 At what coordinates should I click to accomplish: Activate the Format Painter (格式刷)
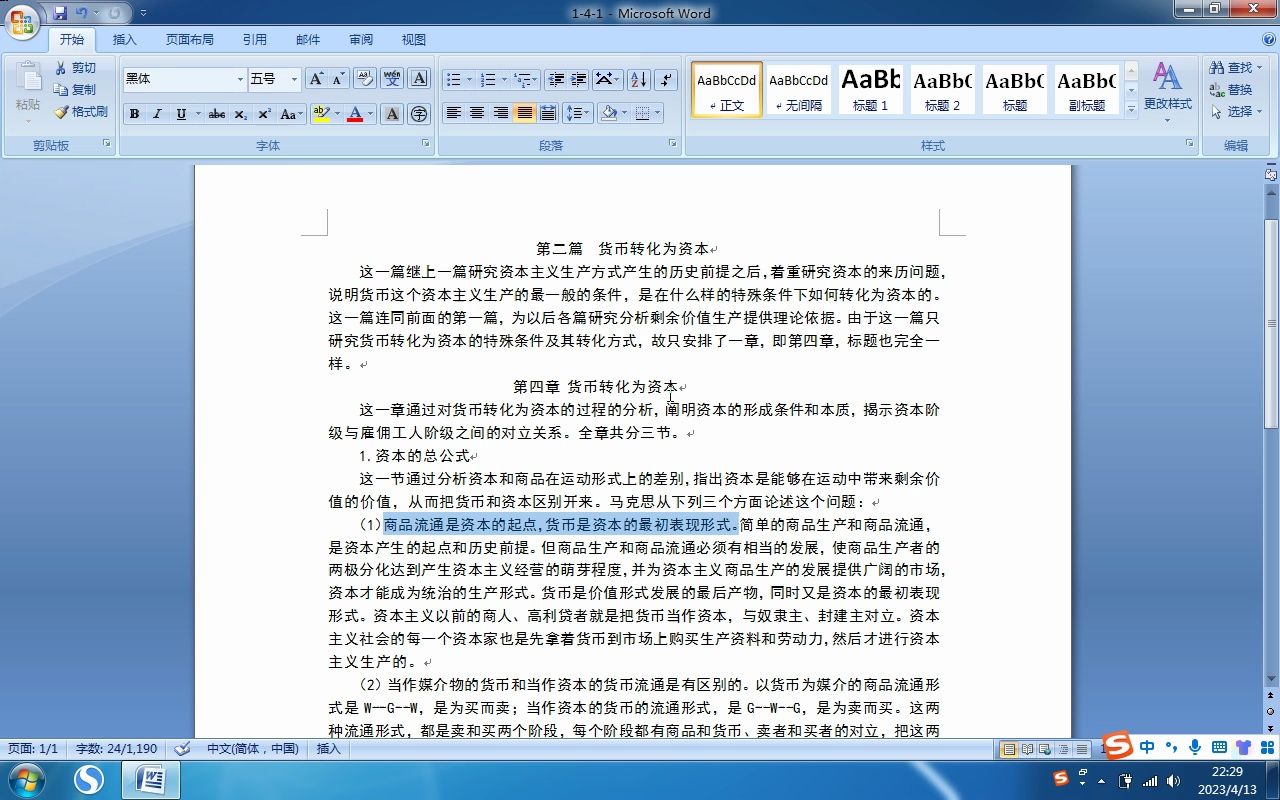tap(81, 112)
